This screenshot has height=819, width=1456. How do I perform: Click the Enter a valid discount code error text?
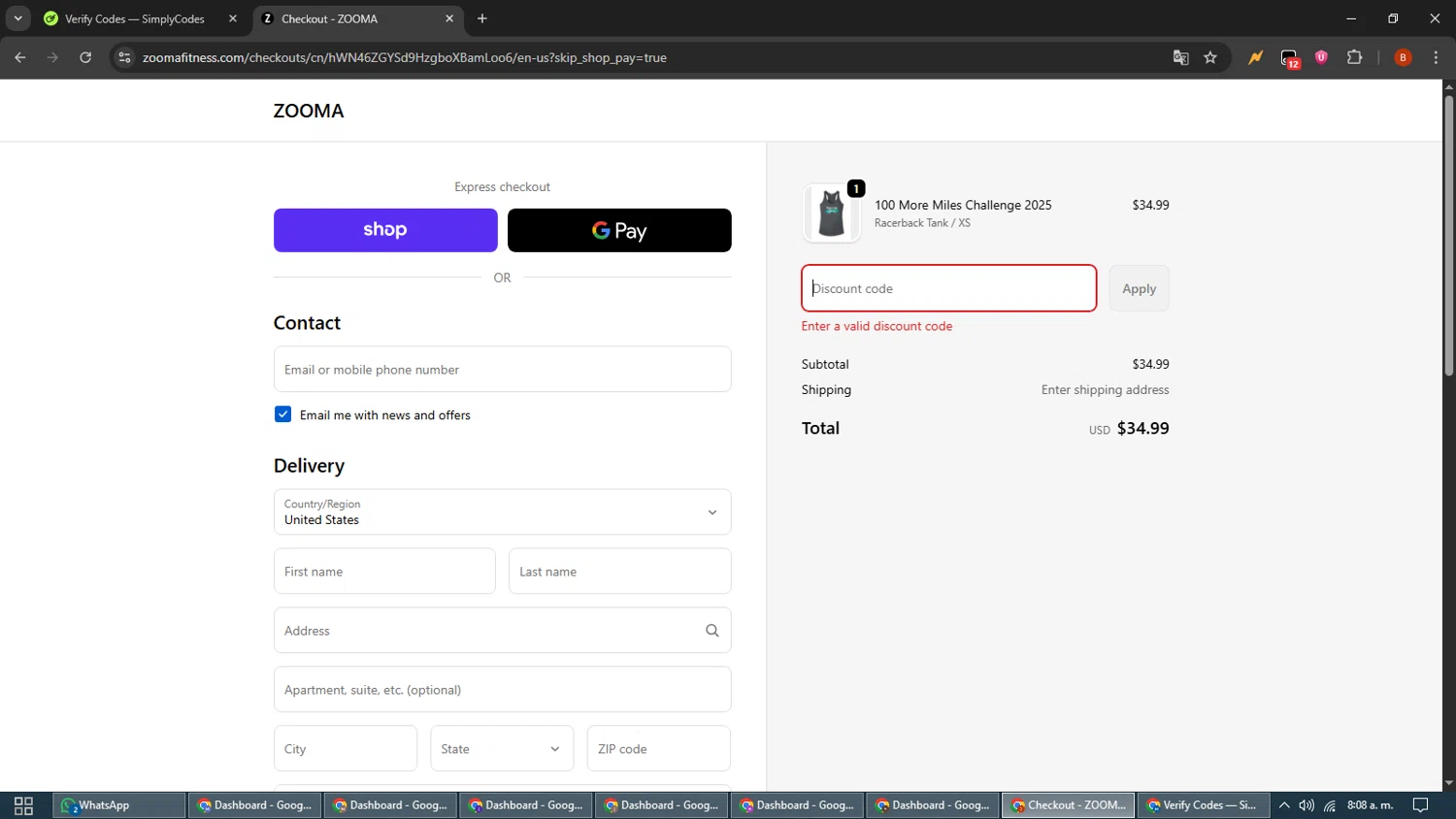[x=877, y=326]
